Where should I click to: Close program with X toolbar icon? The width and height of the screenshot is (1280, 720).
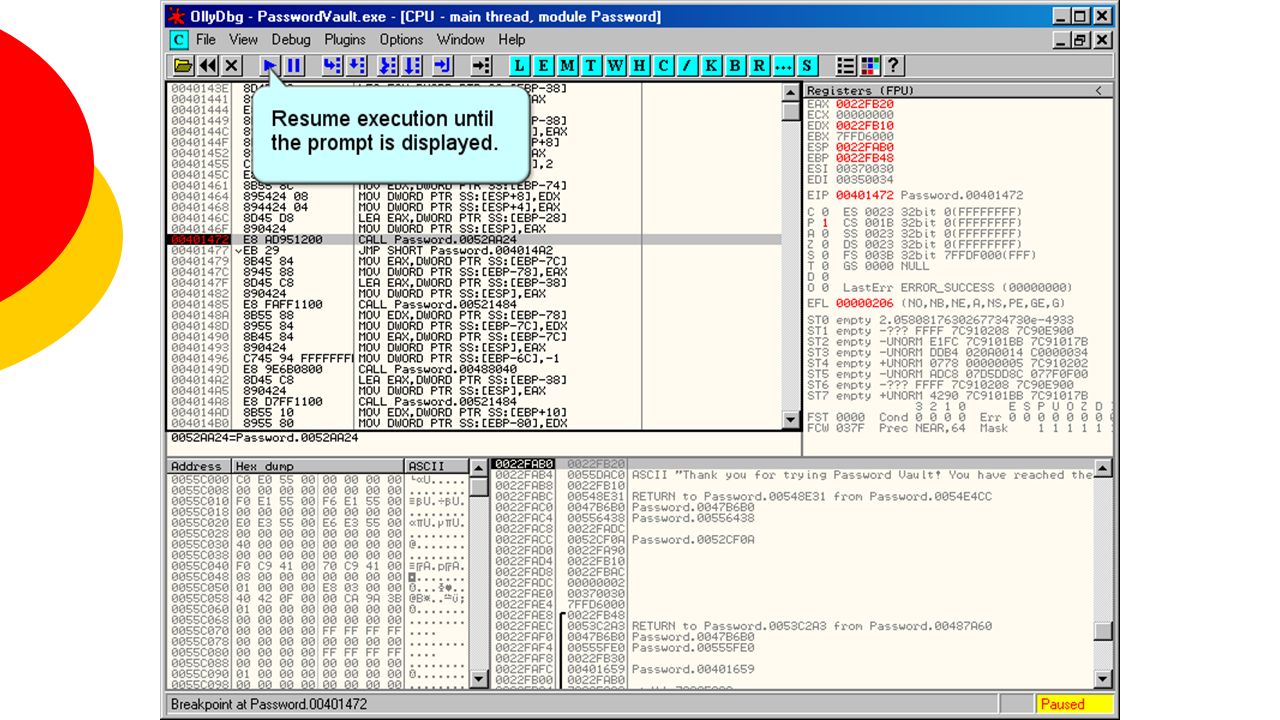[x=232, y=66]
